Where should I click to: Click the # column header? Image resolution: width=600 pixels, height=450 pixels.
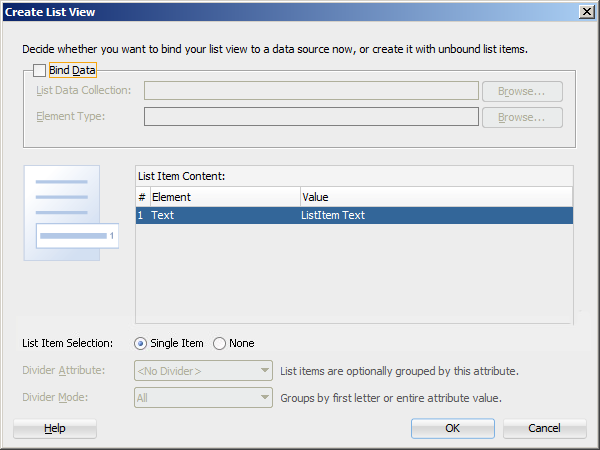141,197
